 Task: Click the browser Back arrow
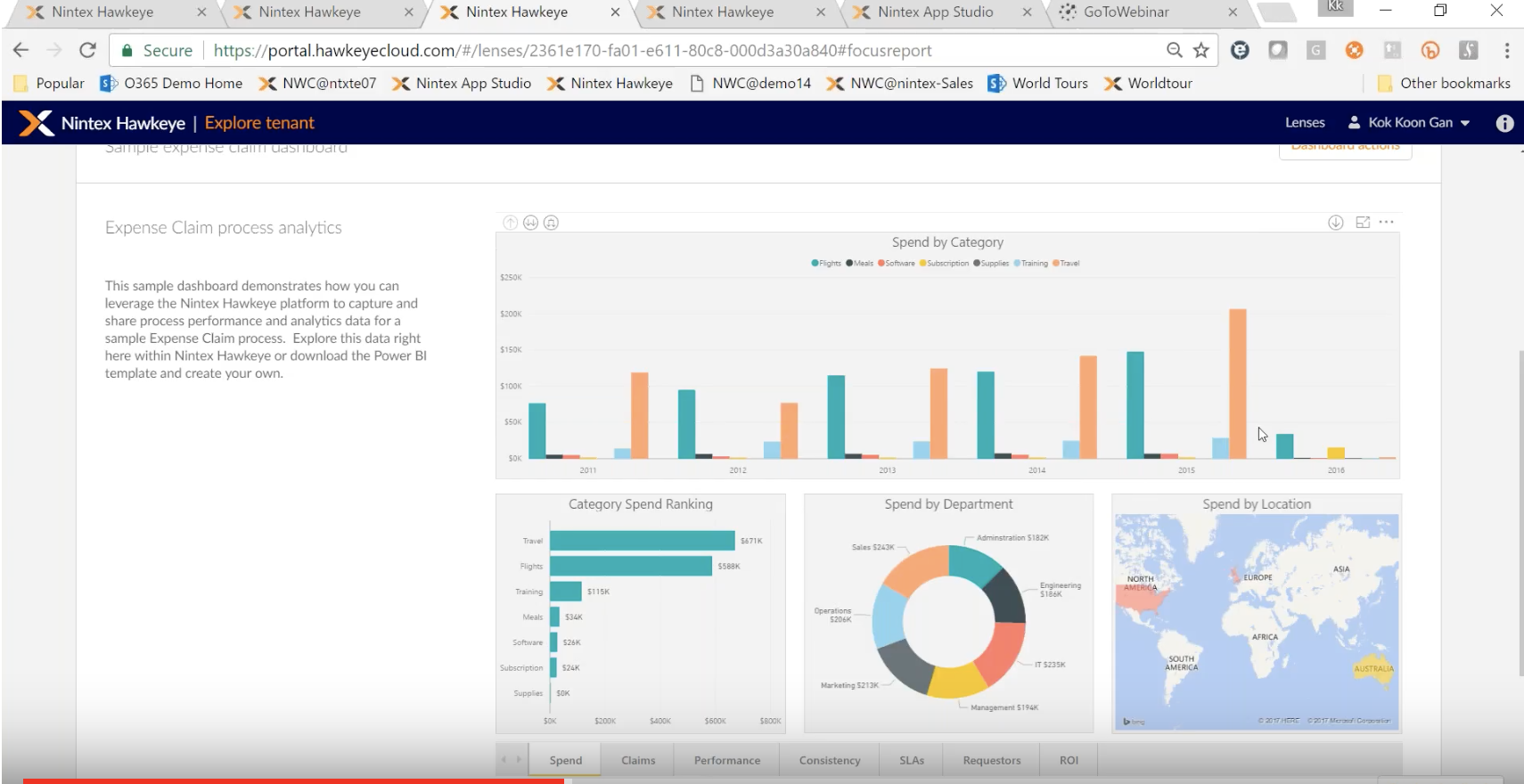click(21, 50)
